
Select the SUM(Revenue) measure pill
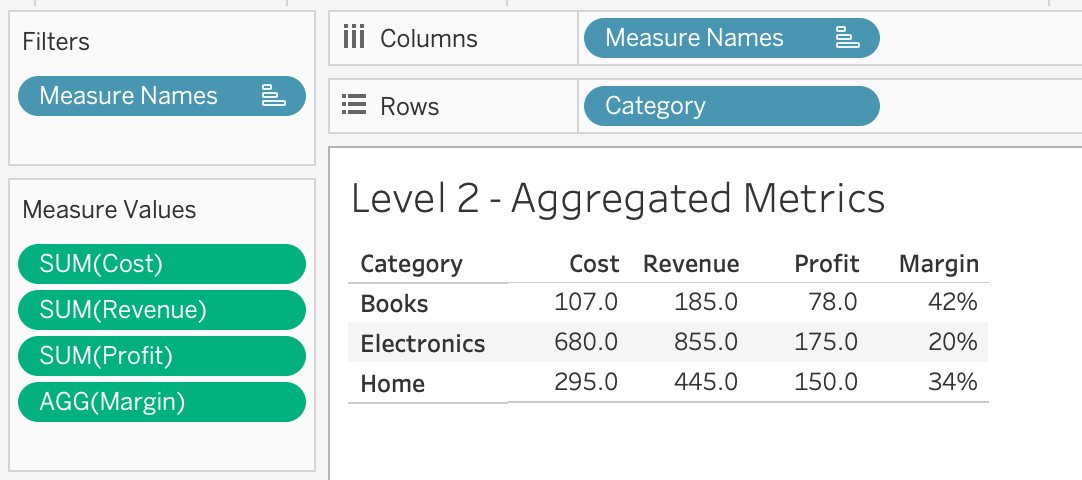(161, 310)
